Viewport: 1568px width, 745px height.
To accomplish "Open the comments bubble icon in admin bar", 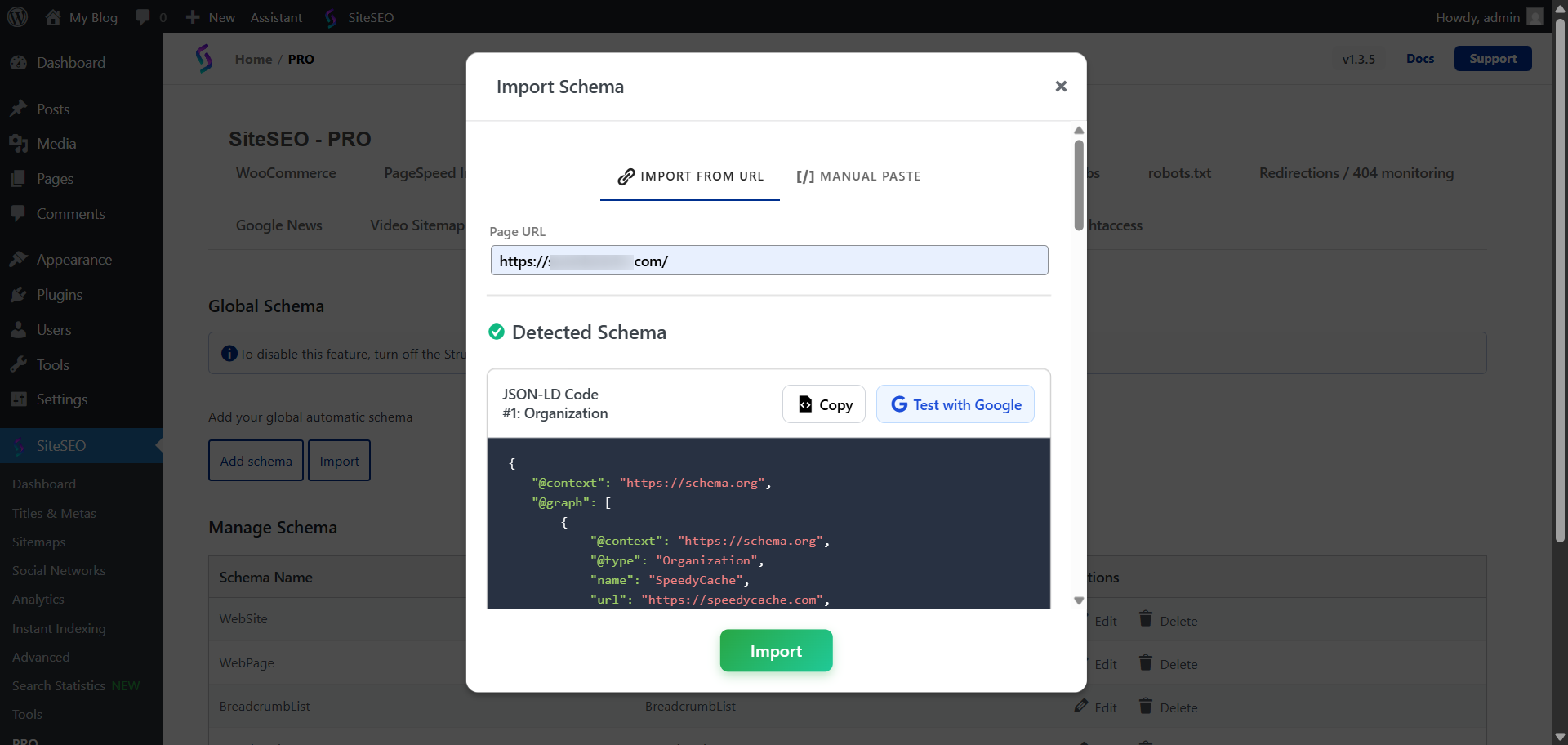I will coord(144,17).
